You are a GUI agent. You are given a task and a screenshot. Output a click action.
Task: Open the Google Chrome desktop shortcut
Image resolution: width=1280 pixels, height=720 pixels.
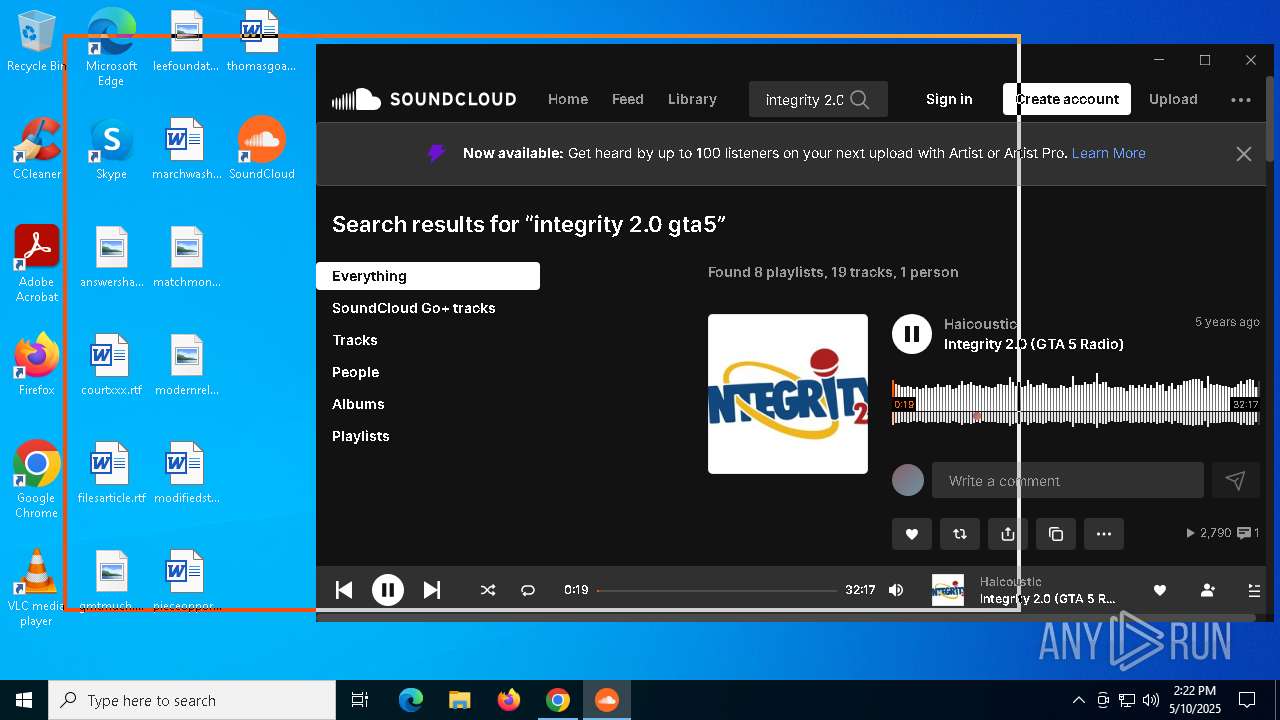click(36, 479)
